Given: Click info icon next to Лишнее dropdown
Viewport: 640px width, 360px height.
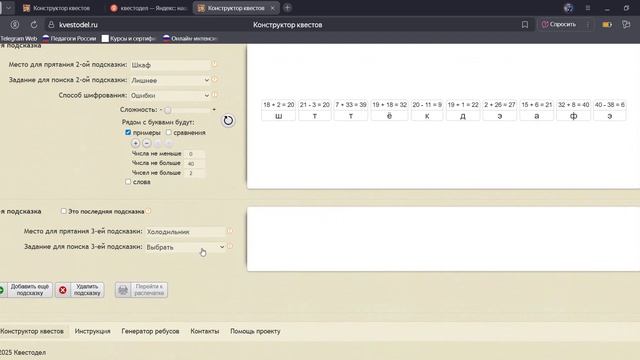Looking at the screenshot, I should pos(215,80).
